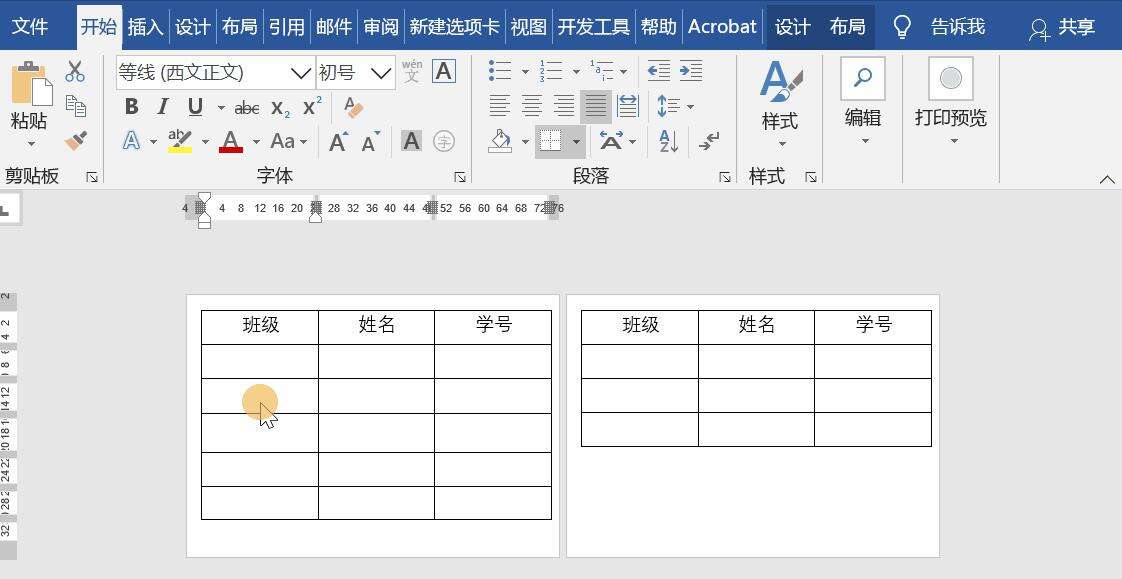Open the 视图 ribbon tab
The image size is (1122, 579).
(528, 27)
